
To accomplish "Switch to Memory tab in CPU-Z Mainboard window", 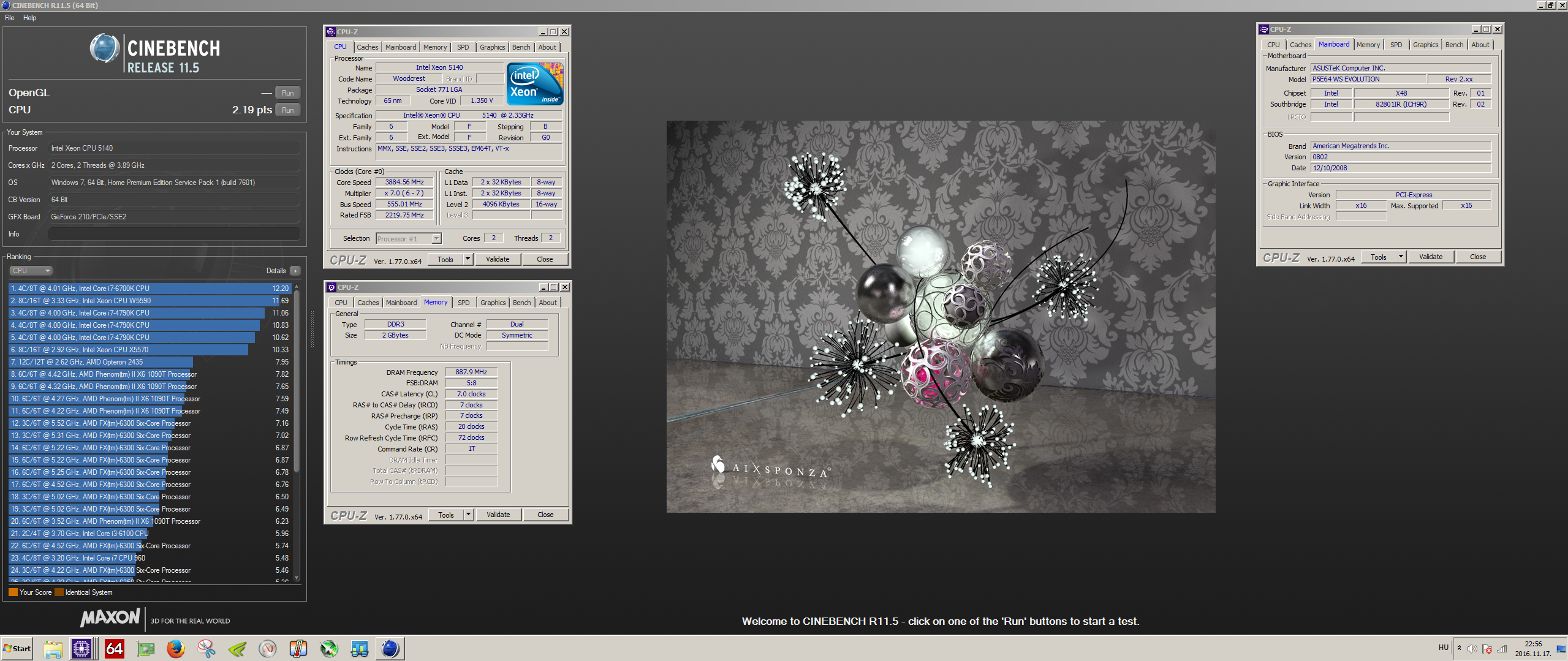I will pyautogui.click(x=1368, y=45).
